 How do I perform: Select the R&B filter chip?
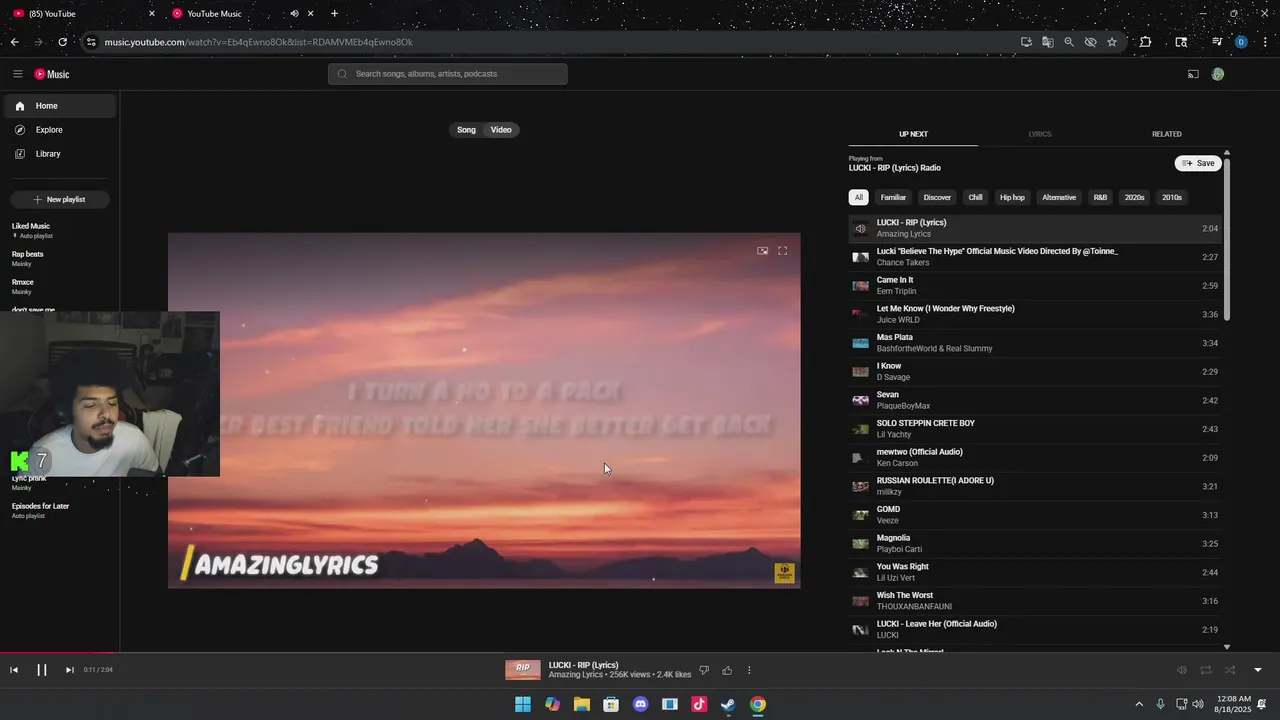(1100, 198)
